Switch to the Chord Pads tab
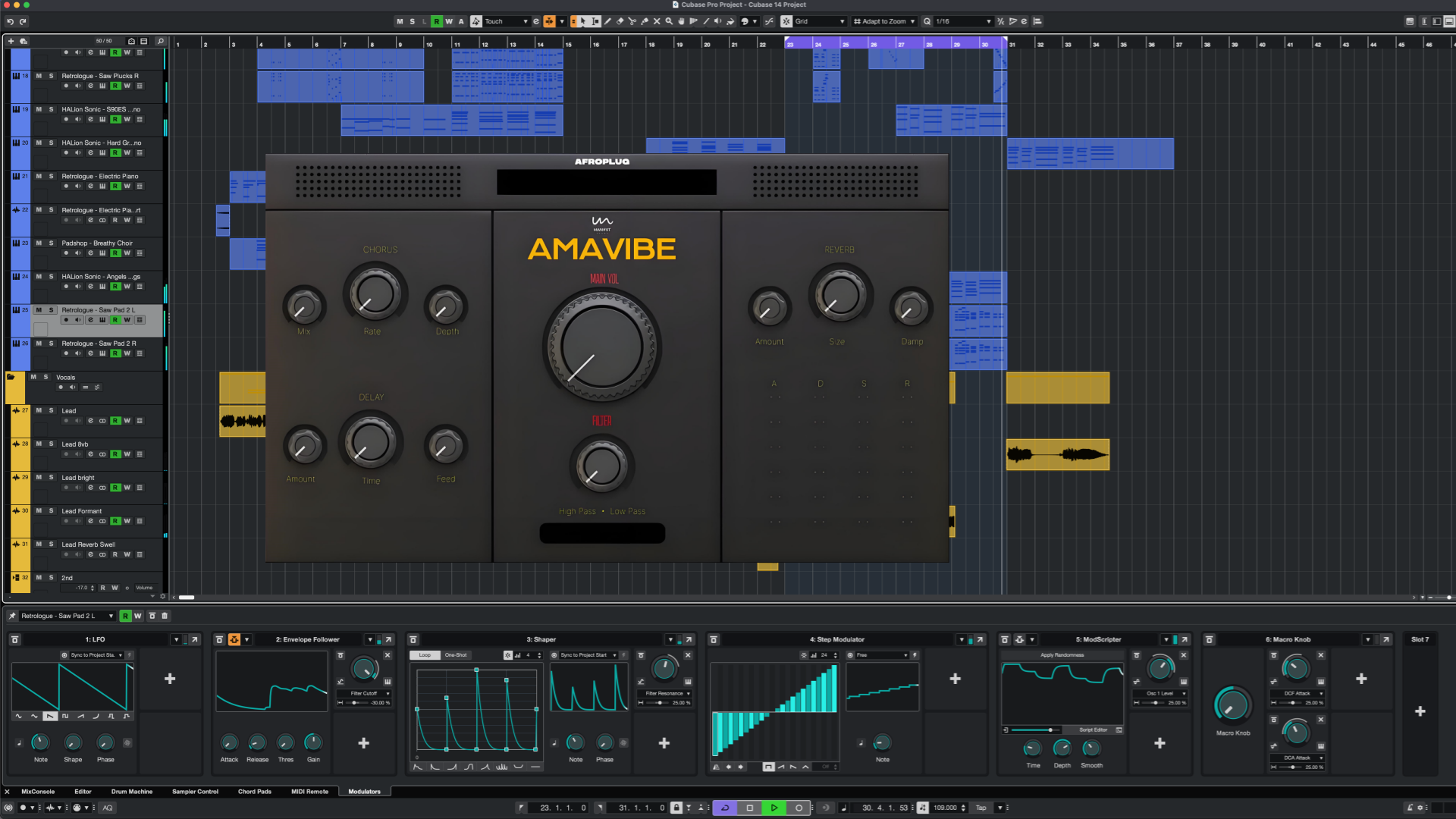Screen dimensions: 1456x819 pos(255,792)
